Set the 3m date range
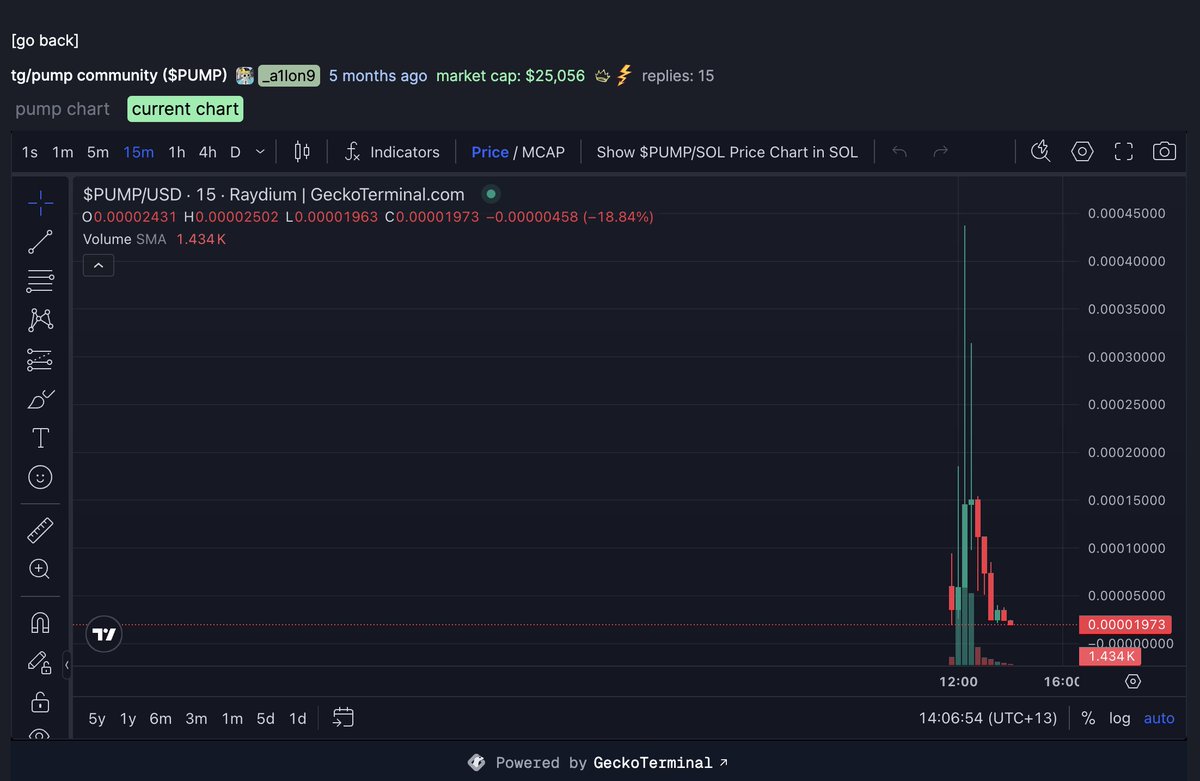This screenshot has height=781, width=1200. click(197, 718)
